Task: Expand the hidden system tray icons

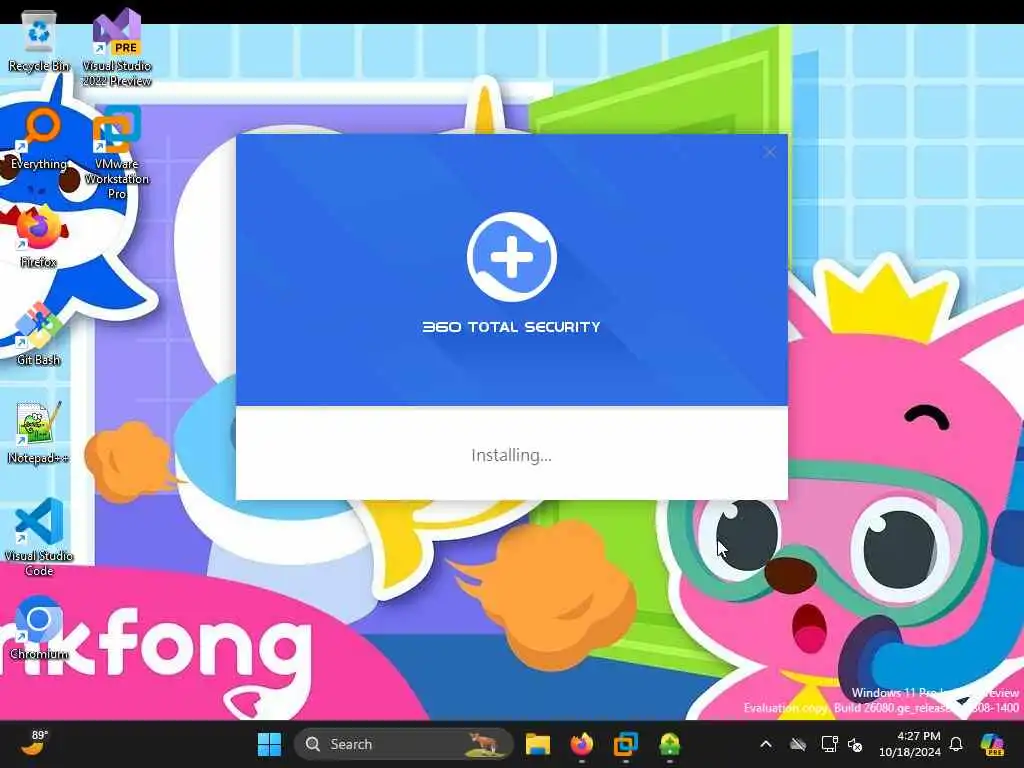Action: [766, 744]
